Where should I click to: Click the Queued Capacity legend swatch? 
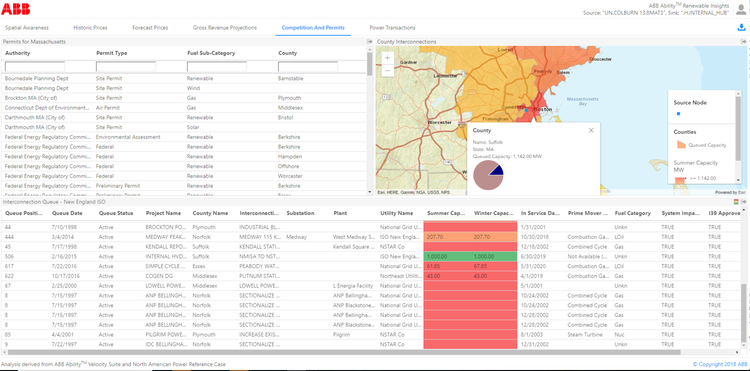click(x=681, y=144)
